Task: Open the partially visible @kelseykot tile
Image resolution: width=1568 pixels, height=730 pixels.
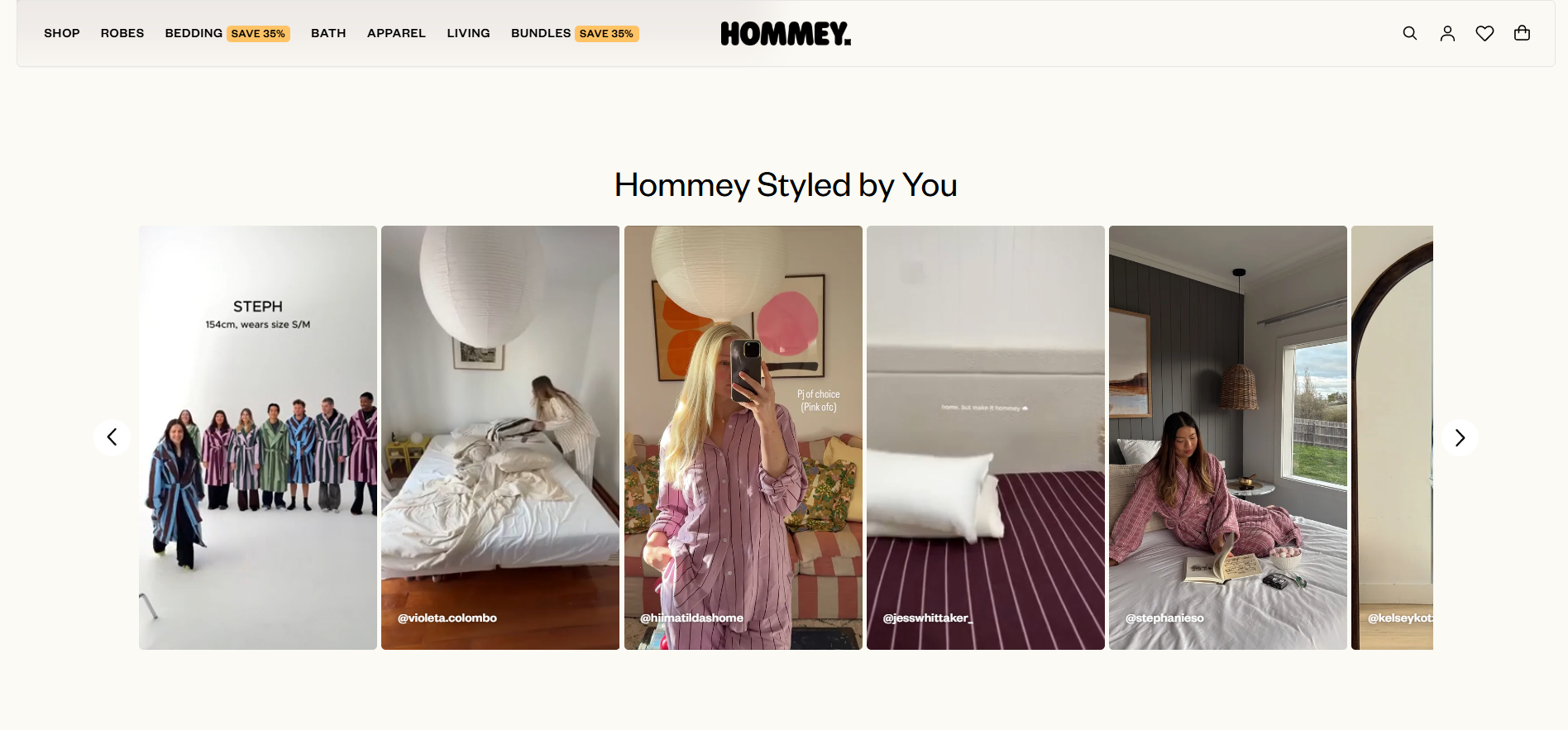Action: [x=1392, y=437]
